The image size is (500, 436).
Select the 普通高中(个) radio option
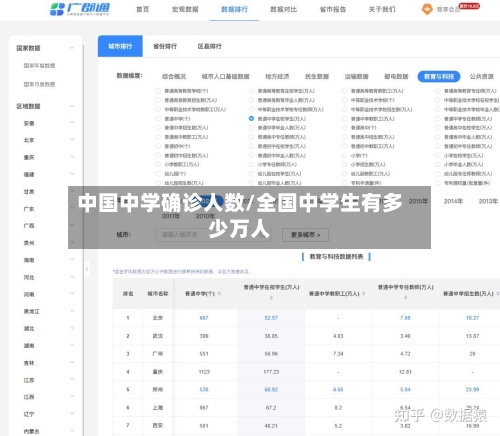[345, 128]
